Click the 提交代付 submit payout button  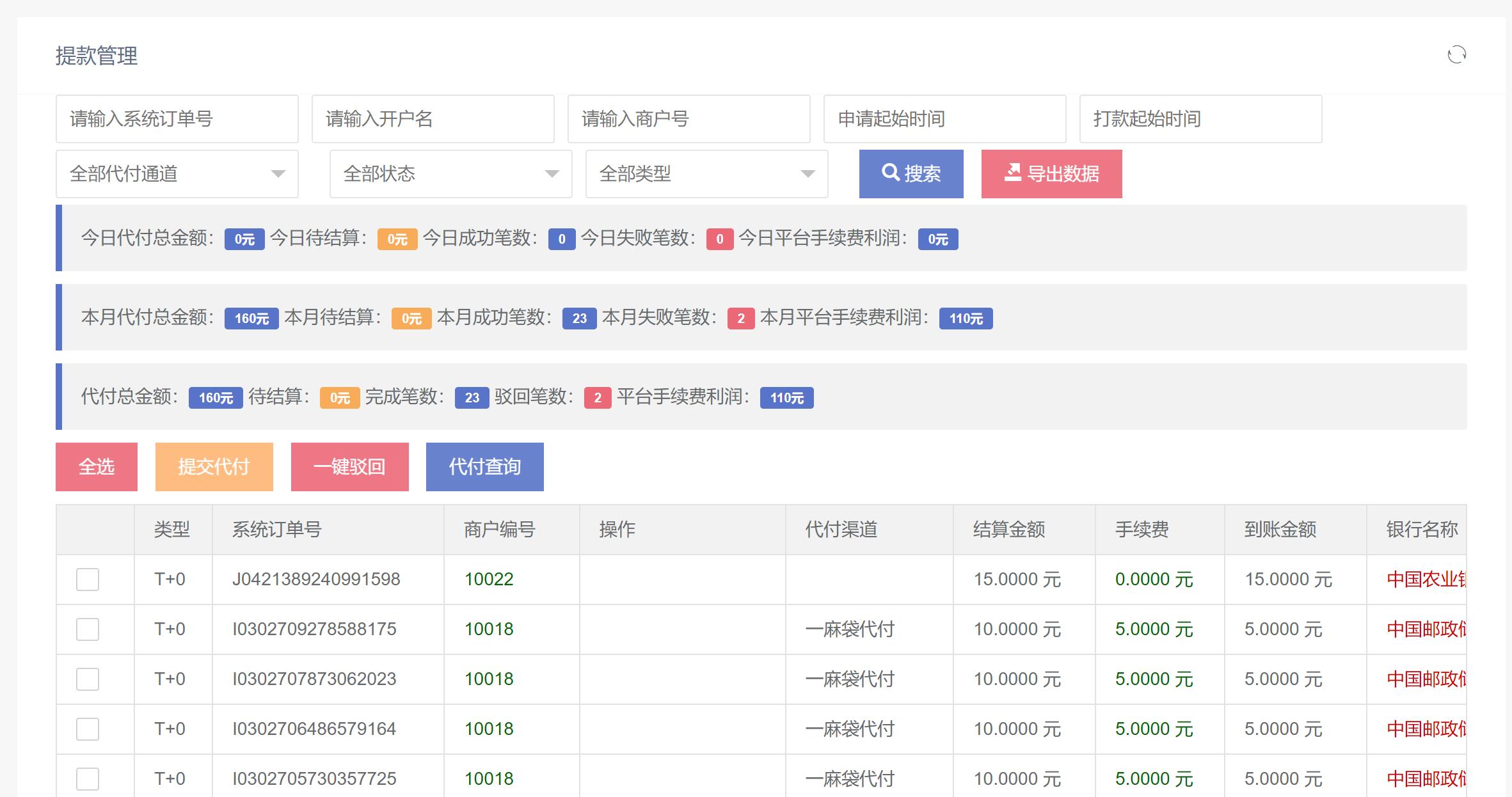click(x=214, y=467)
